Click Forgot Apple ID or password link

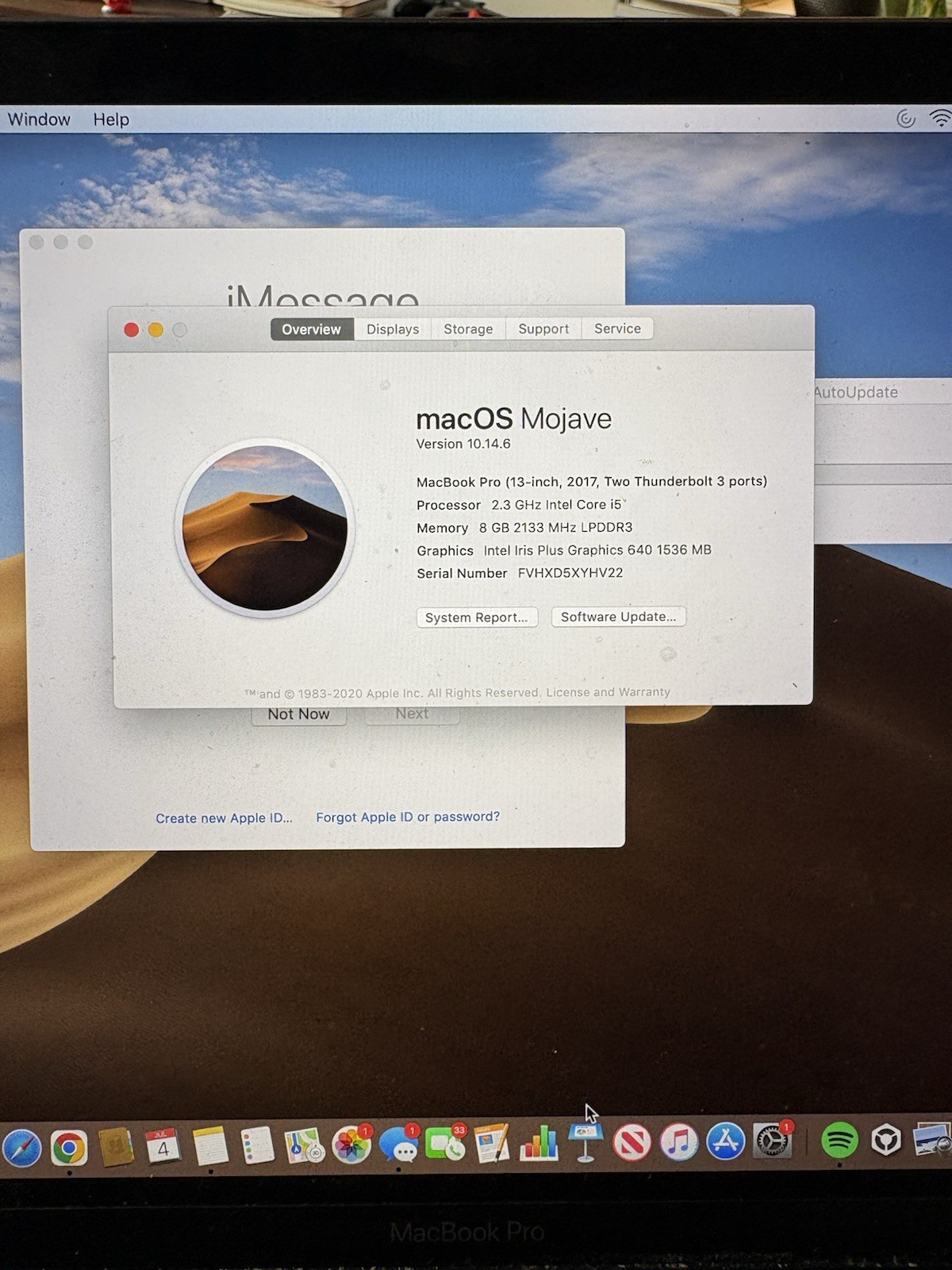point(408,817)
